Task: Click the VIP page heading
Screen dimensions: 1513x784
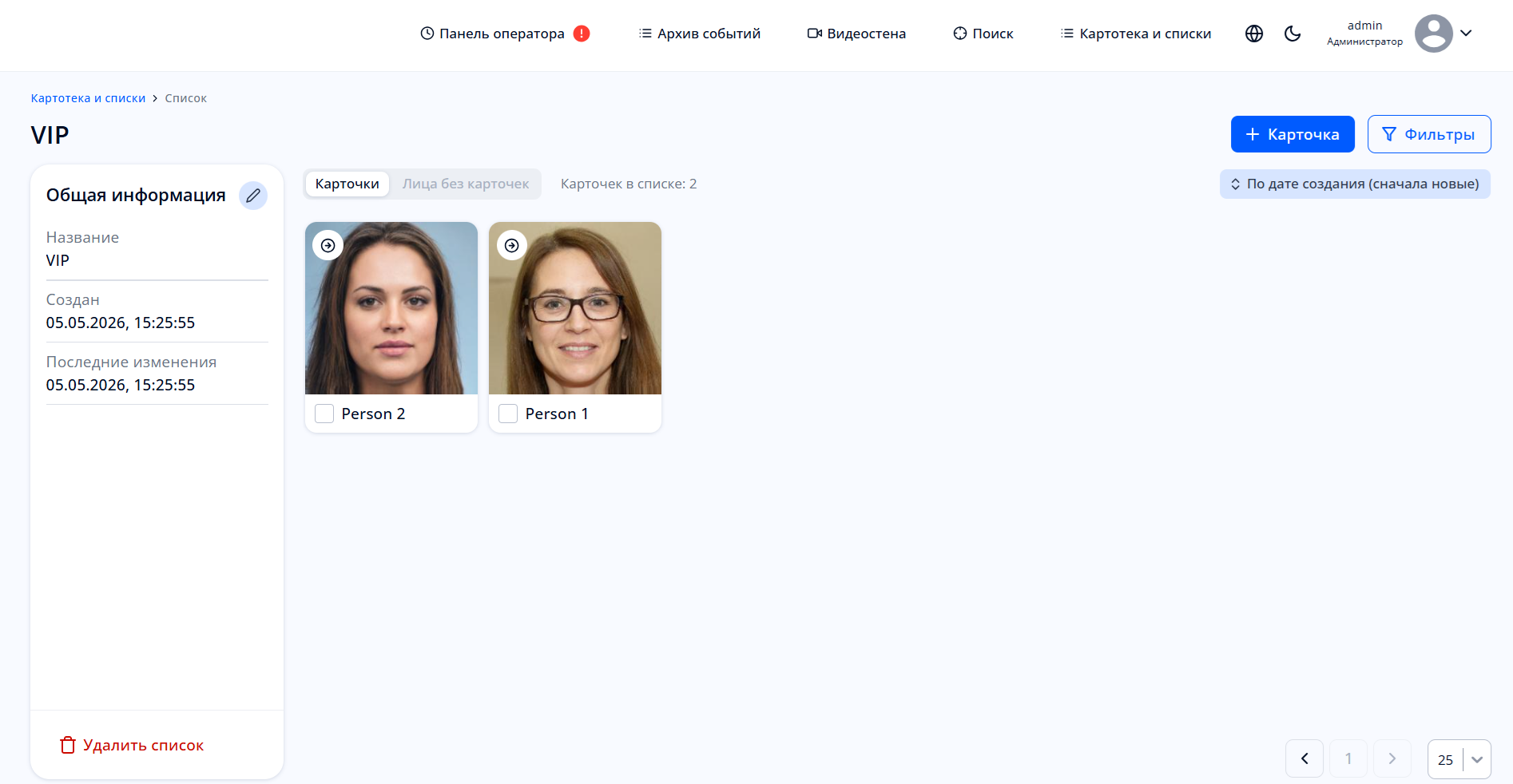Action: click(50, 135)
